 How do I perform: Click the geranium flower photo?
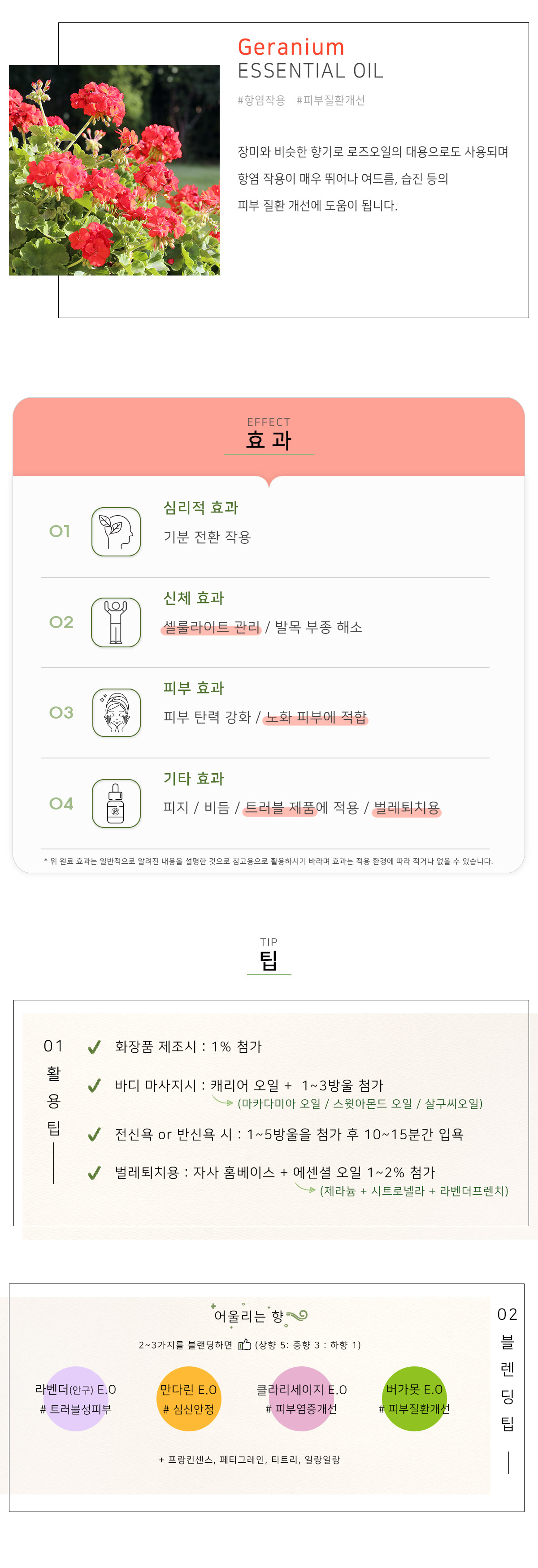[x=114, y=170]
